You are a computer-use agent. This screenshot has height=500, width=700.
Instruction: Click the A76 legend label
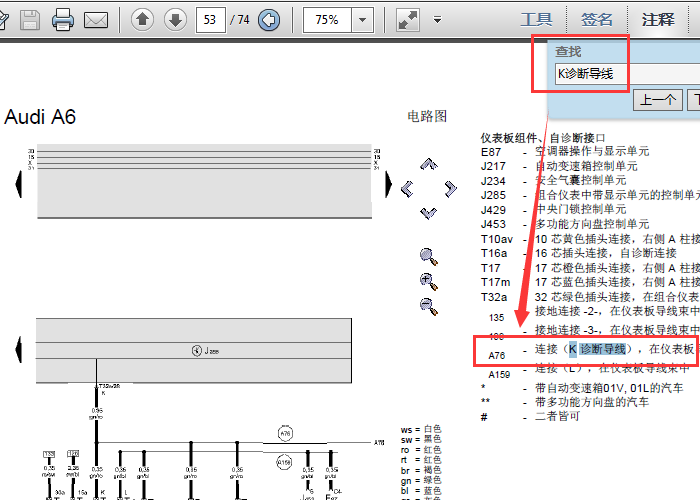click(496, 356)
